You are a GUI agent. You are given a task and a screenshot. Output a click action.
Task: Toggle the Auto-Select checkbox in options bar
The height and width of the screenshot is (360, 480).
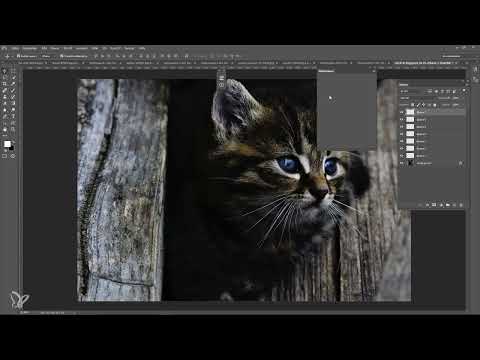click(x=18, y=56)
